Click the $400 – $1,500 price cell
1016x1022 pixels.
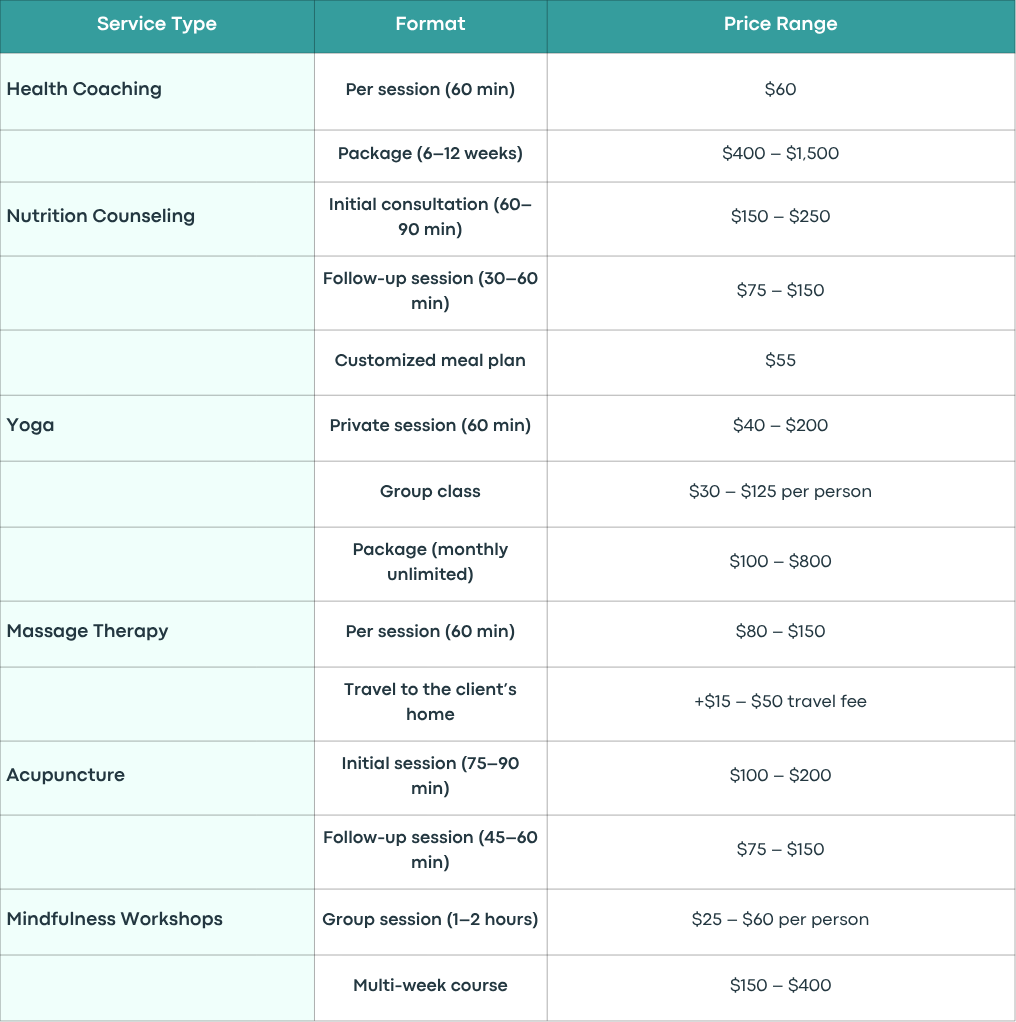[781, 156]
